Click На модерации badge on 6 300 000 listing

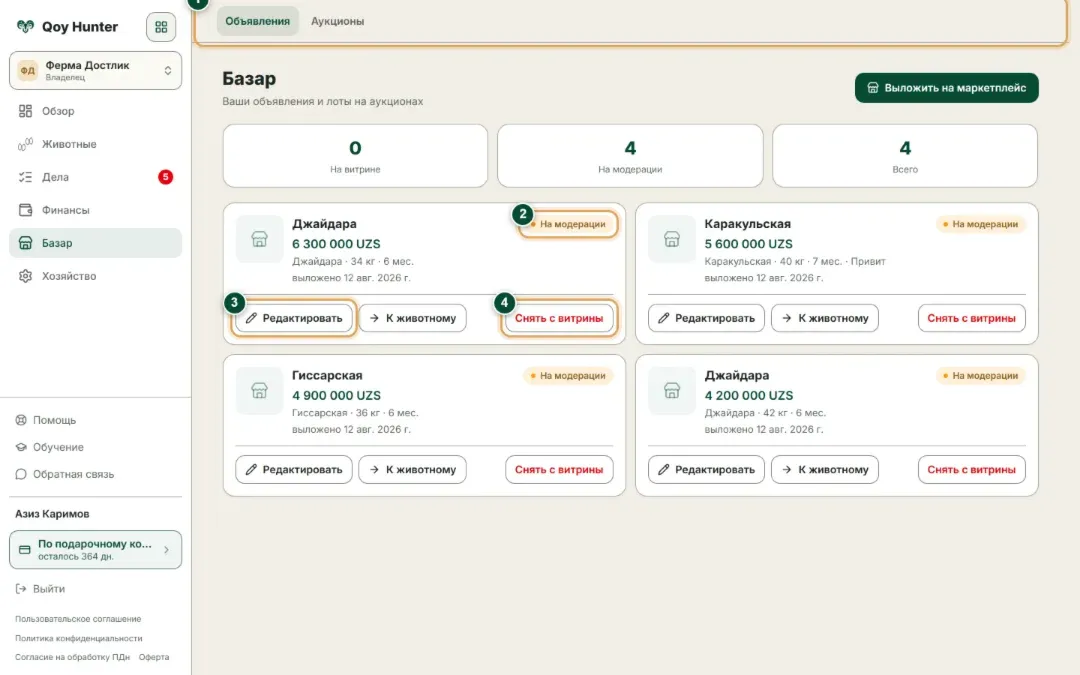tap(568, 224)
